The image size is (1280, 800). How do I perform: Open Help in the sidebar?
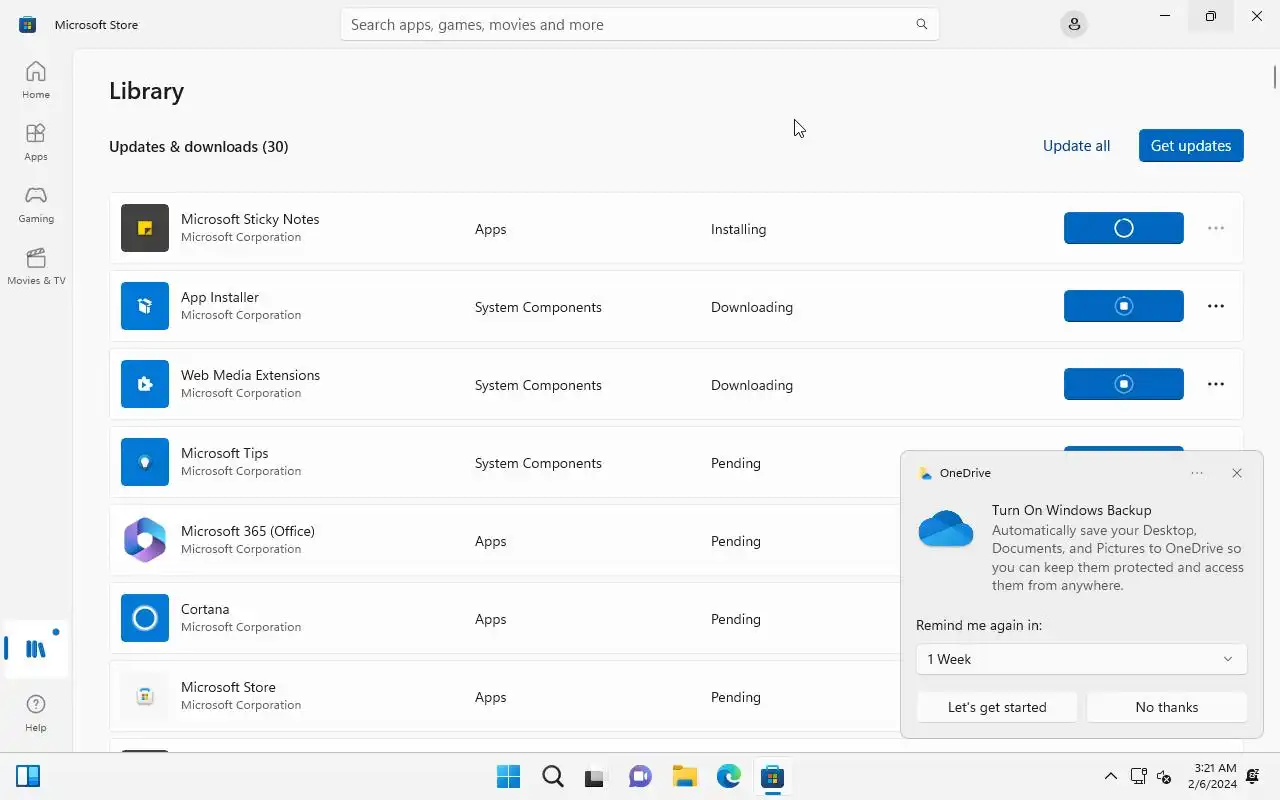coord(36,713)
